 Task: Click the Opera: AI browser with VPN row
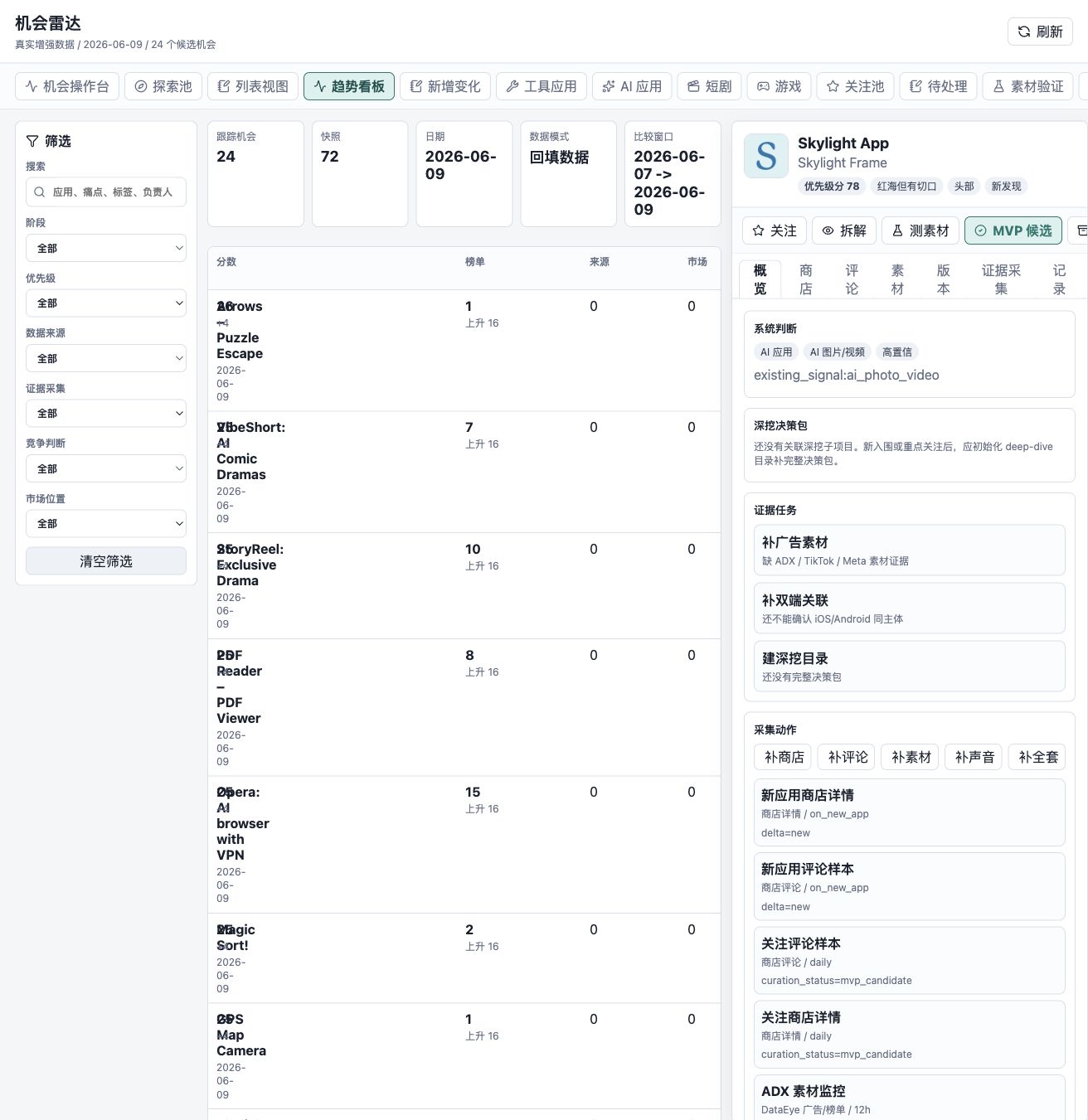(x=464, y=845)
